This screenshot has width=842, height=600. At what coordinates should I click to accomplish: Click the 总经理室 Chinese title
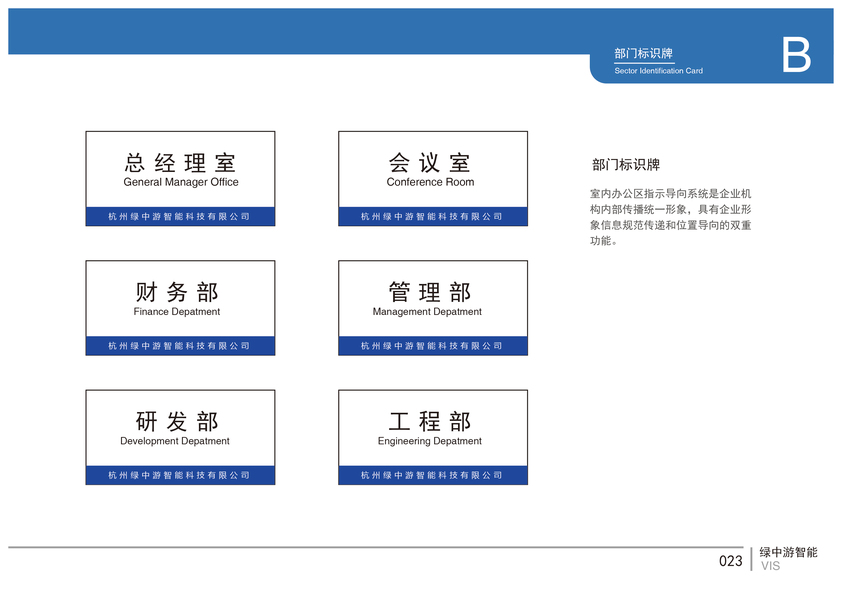[x=180, y=163]
